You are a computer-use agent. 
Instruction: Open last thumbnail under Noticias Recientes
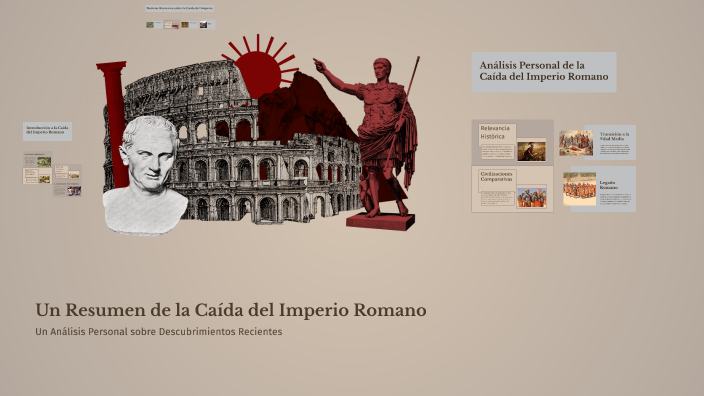pos(207,25)
